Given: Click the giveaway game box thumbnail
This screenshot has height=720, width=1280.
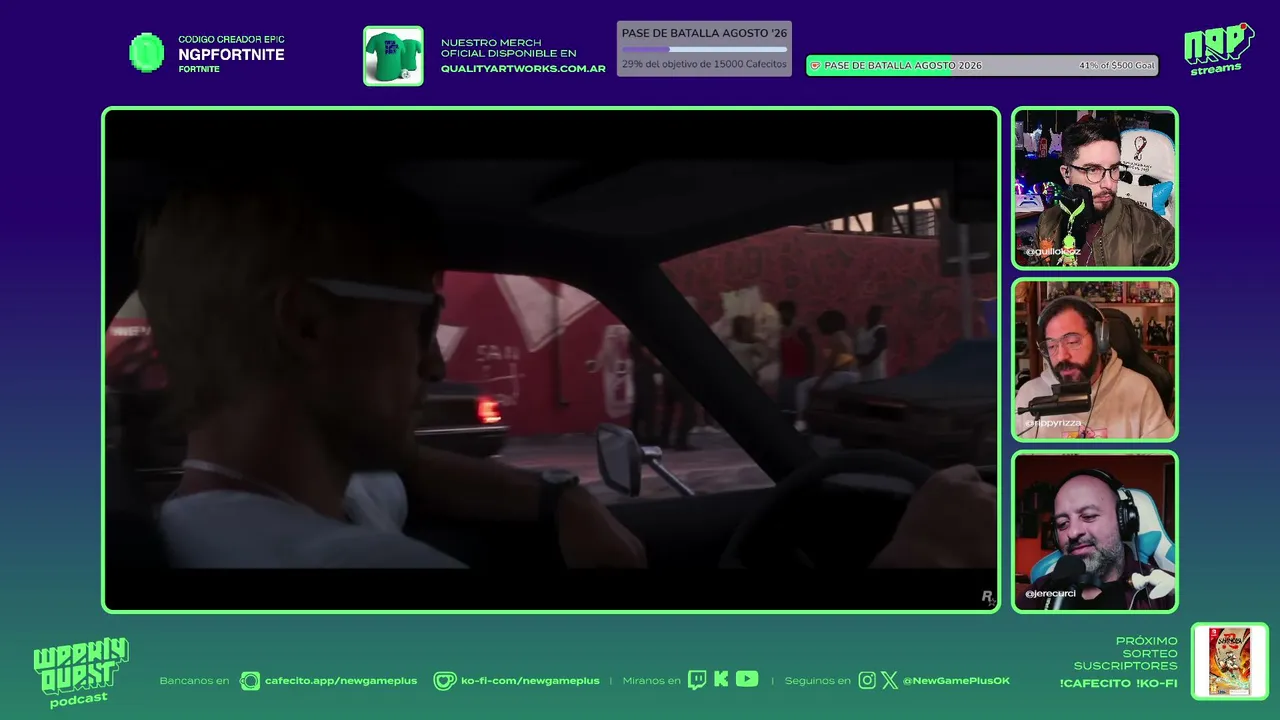Looking at the screenshot, I should (x=1229, y=661).
